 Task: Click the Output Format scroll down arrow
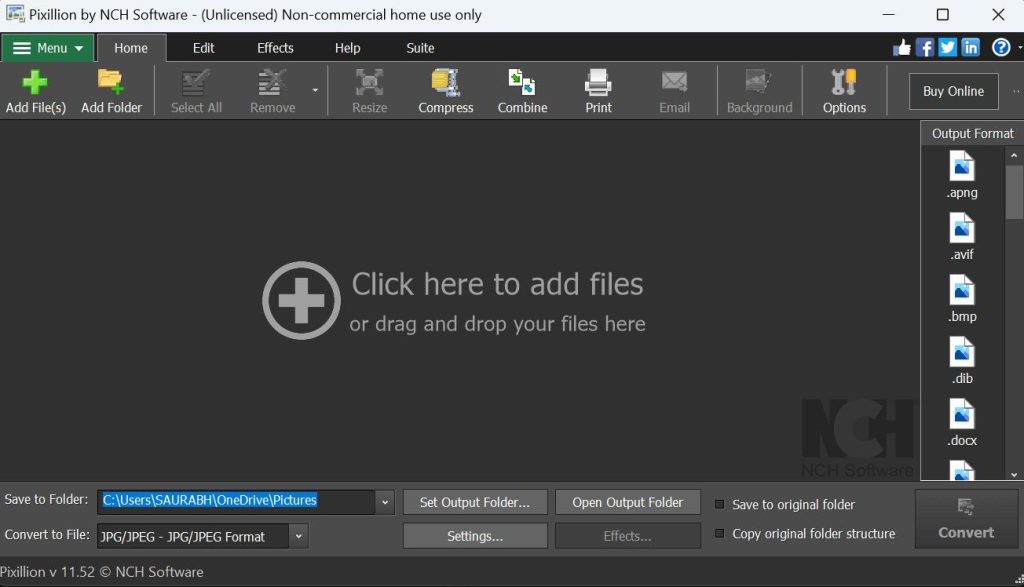coord(1014,475)
